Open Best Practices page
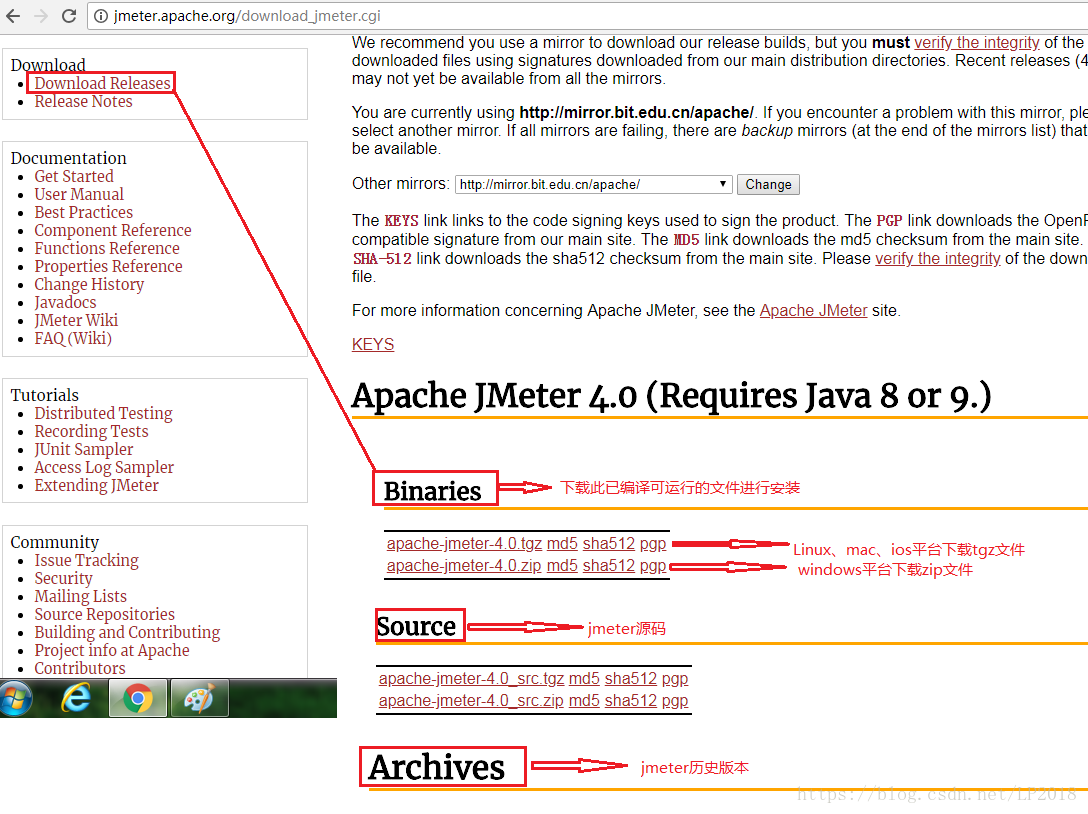 83,212
